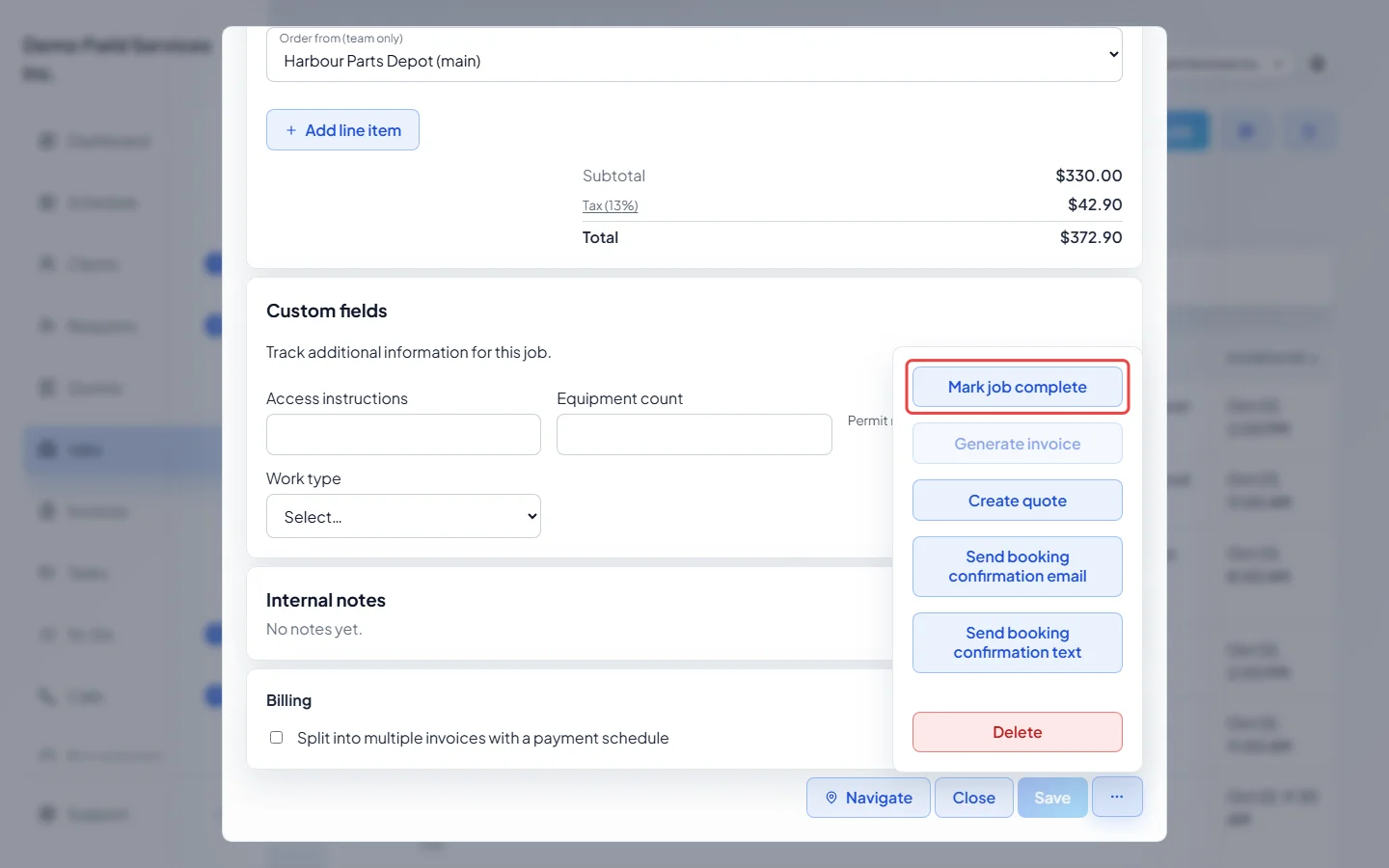Pick Create quote from the actions menu
Screen dimensions: 1389x868
pos(1018,501)
